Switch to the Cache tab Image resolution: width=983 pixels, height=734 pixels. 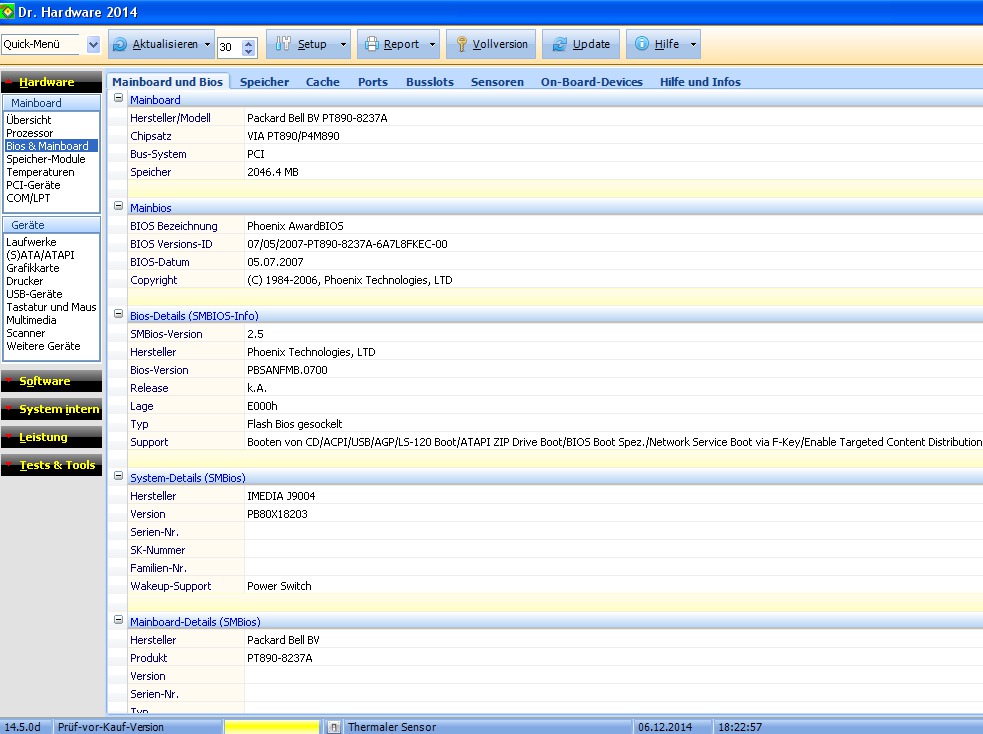322,82
